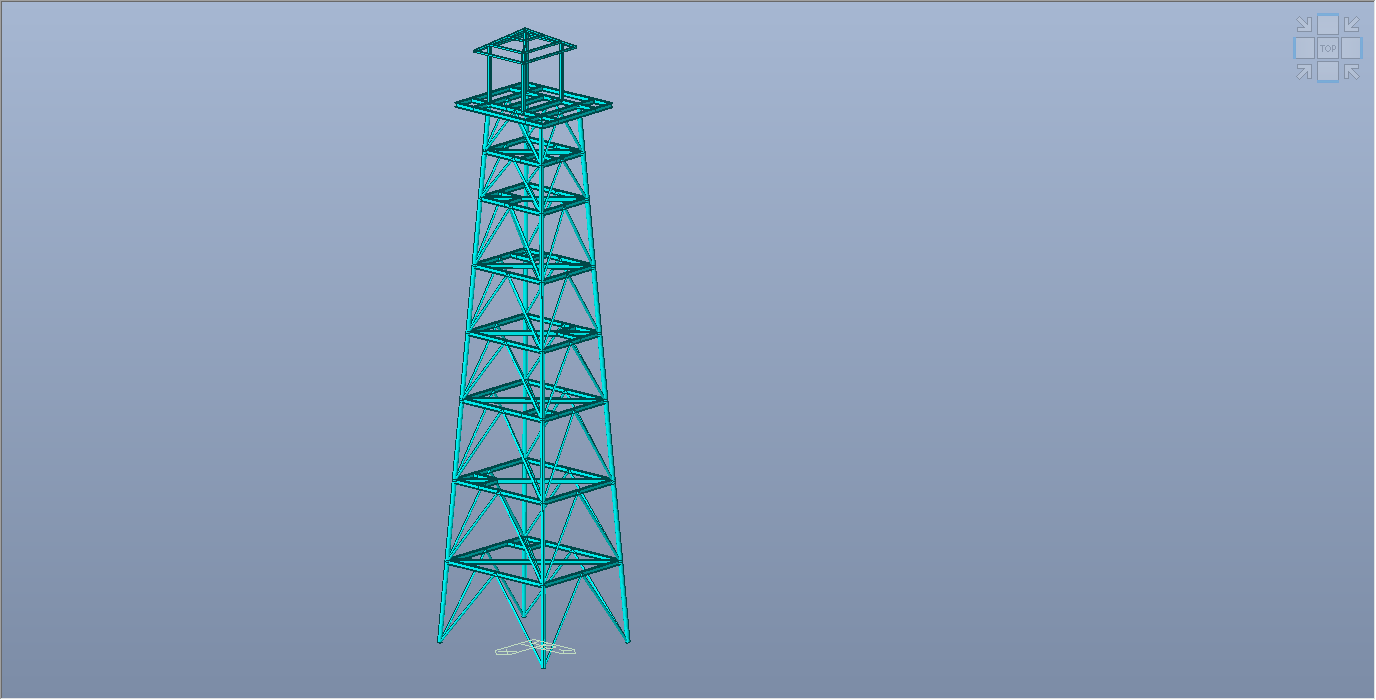Viewport: 1376px width, 700px height.
Task: Click the upper-left diagonal arrow in navigator
Action: pos(1304,24)
